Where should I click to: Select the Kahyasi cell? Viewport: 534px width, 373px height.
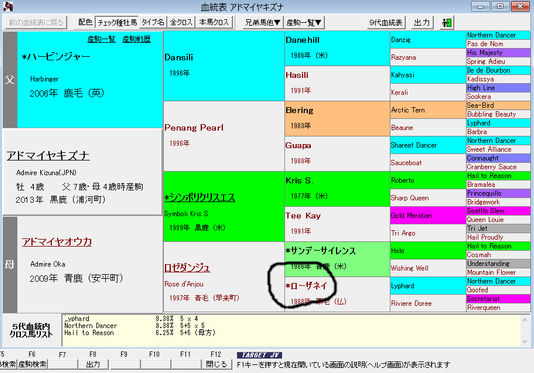pyautogui.click(x=428, y=75)
